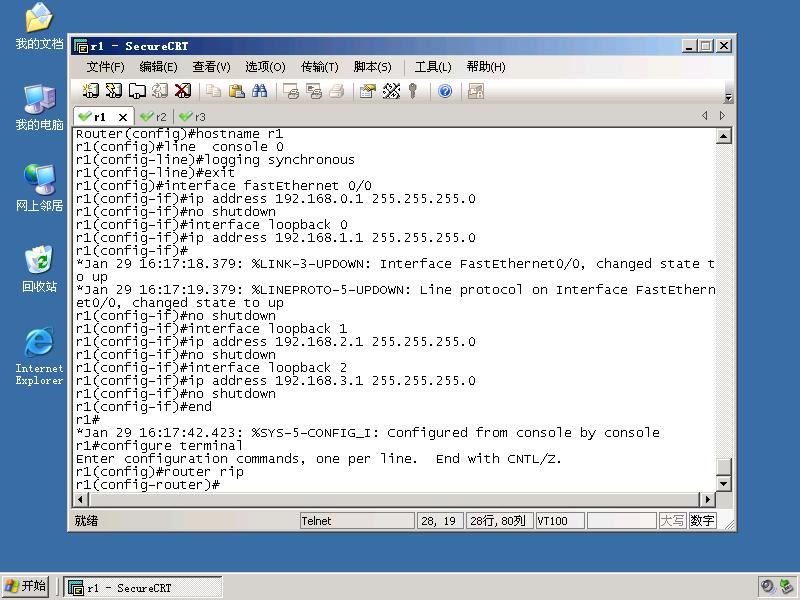Open 我的文档 desktop icon

[x=39, y=27]
